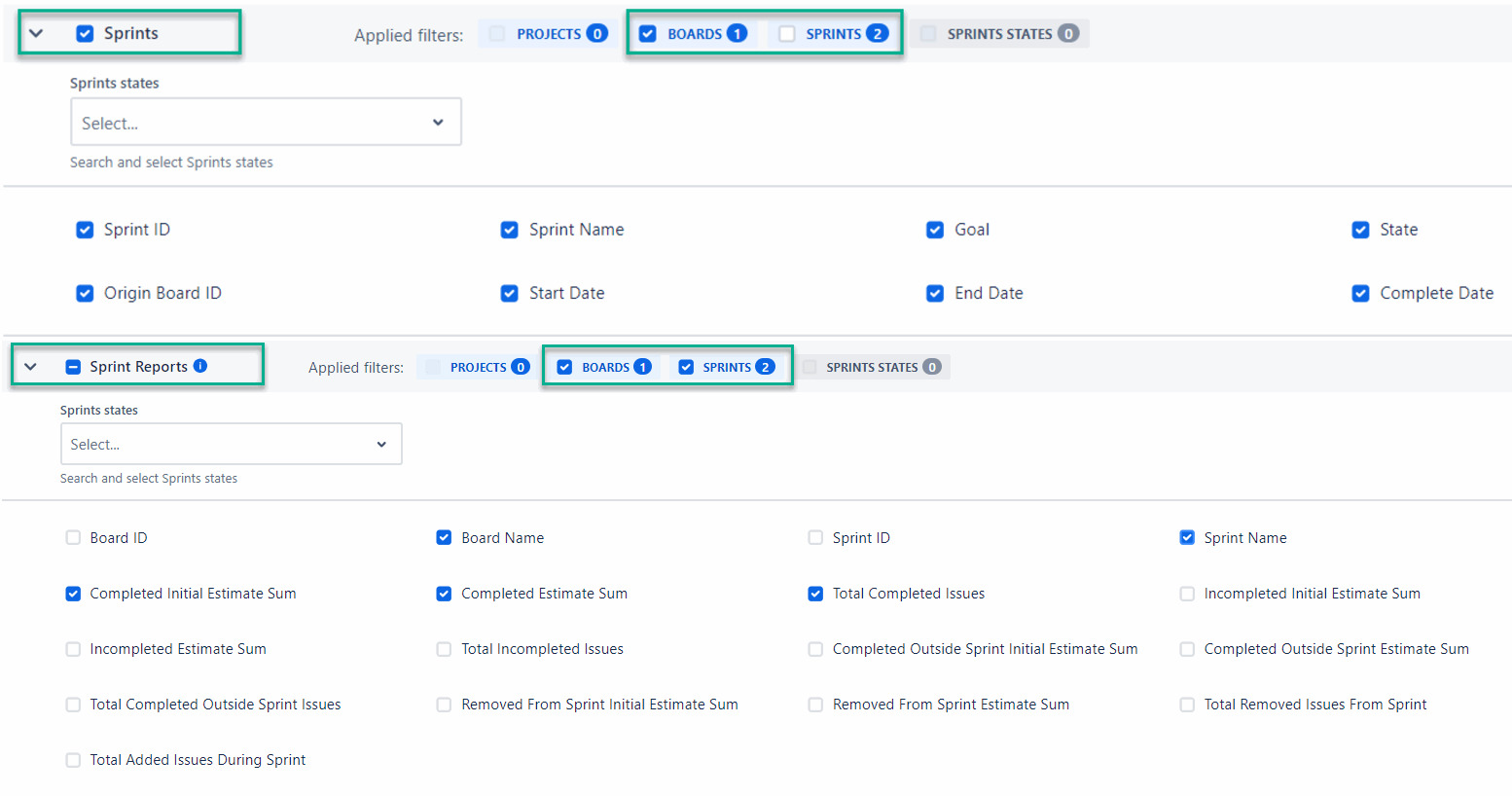Enable the Board ID field in Sprint Reports

[73, 538]
